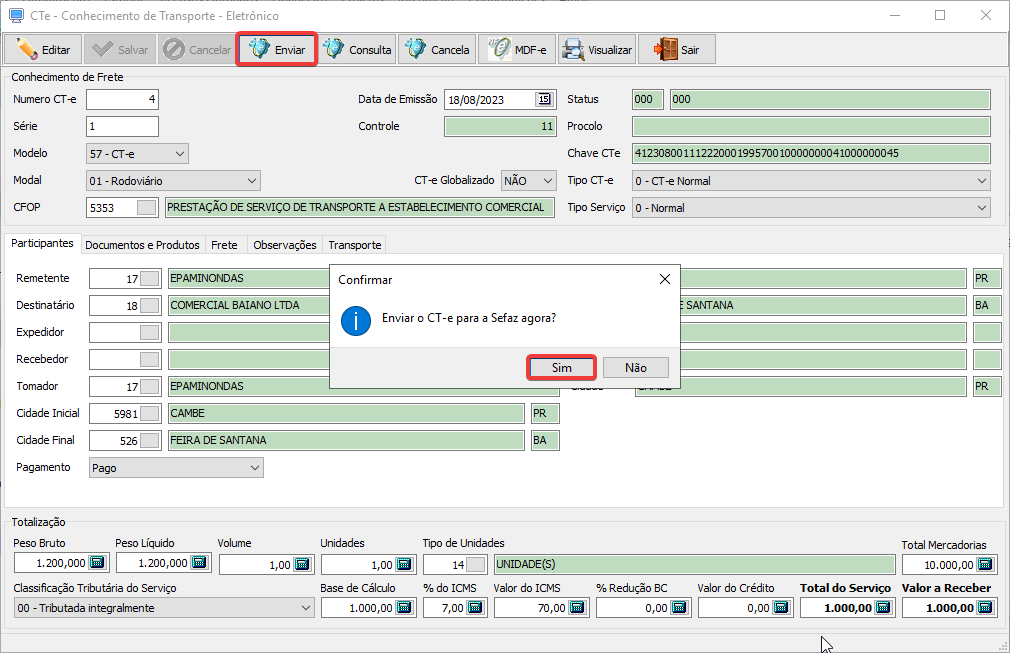This screenshot has height=653, width=1010.
Task: Open the Observações tab
Action: (x=285, y=245)
